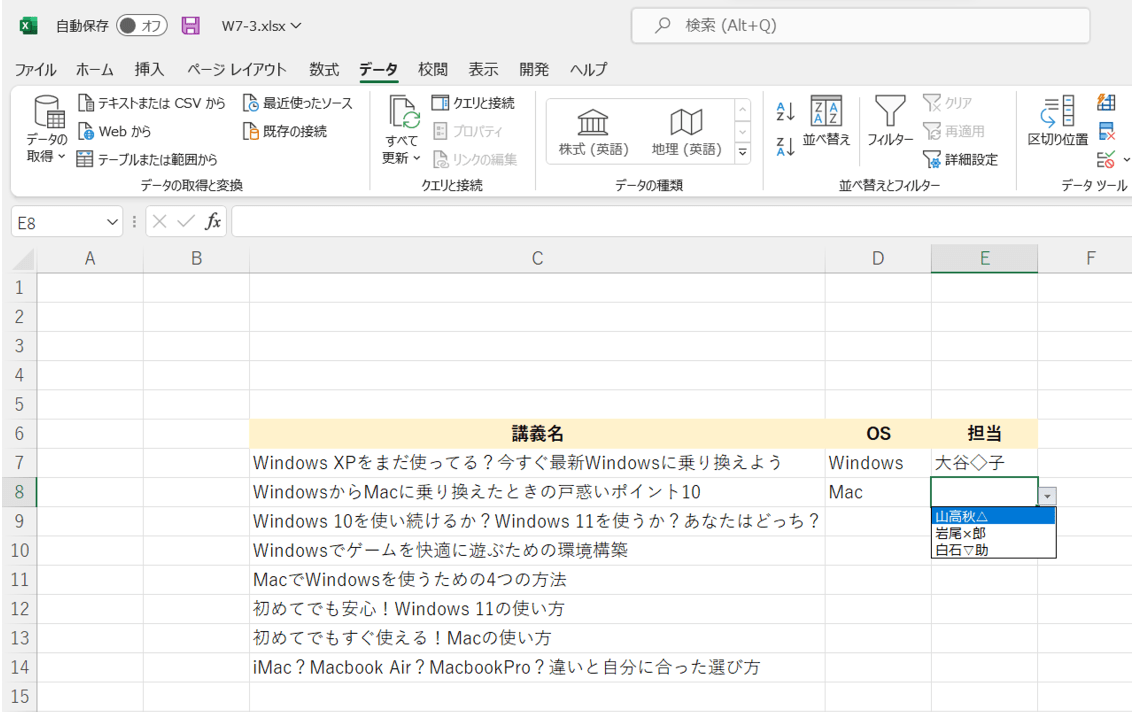Open 最近使ったソース
Viewport: 1132px width, 712px height.
298,103
